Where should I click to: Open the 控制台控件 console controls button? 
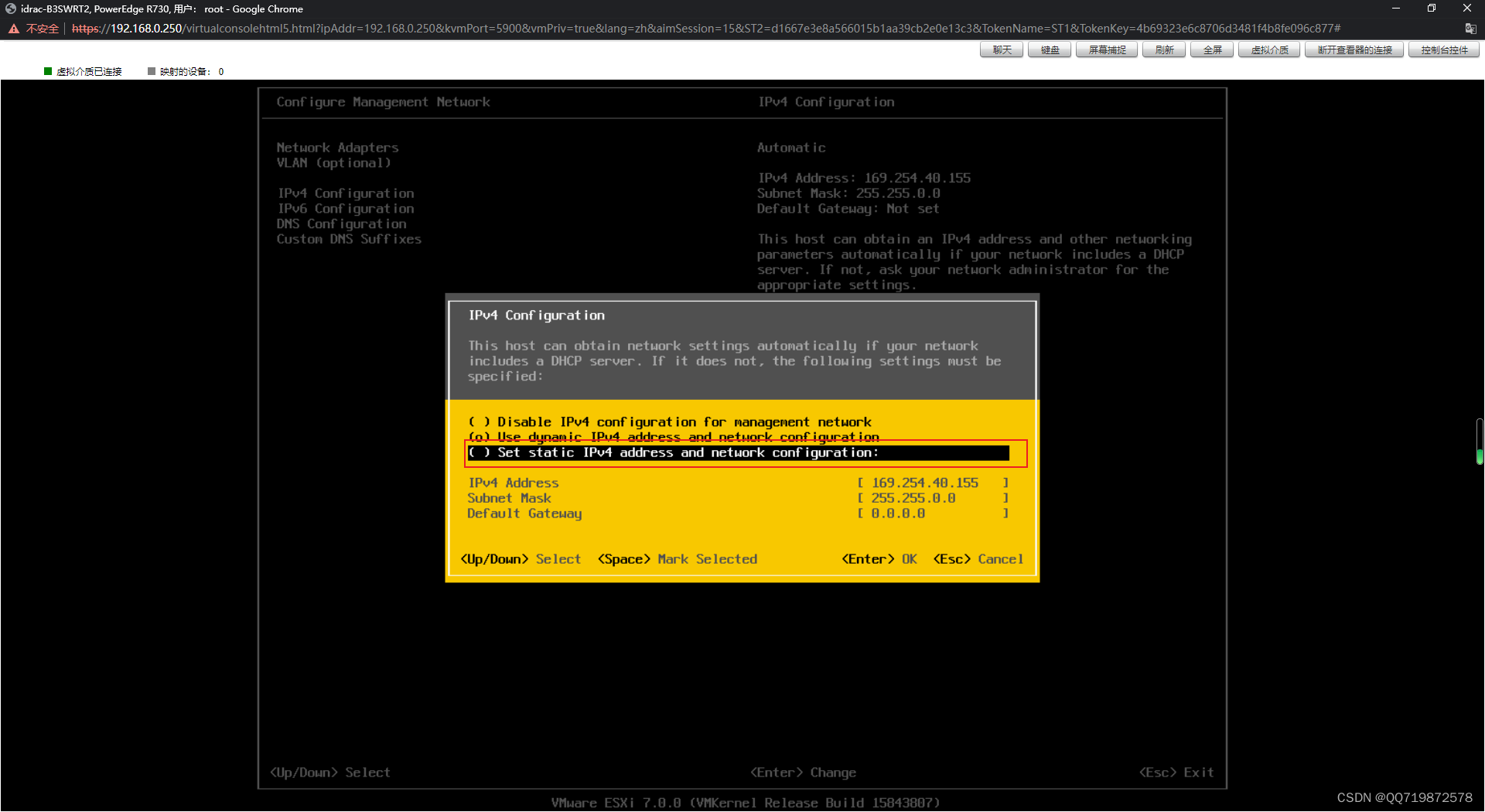point(1444,50)
